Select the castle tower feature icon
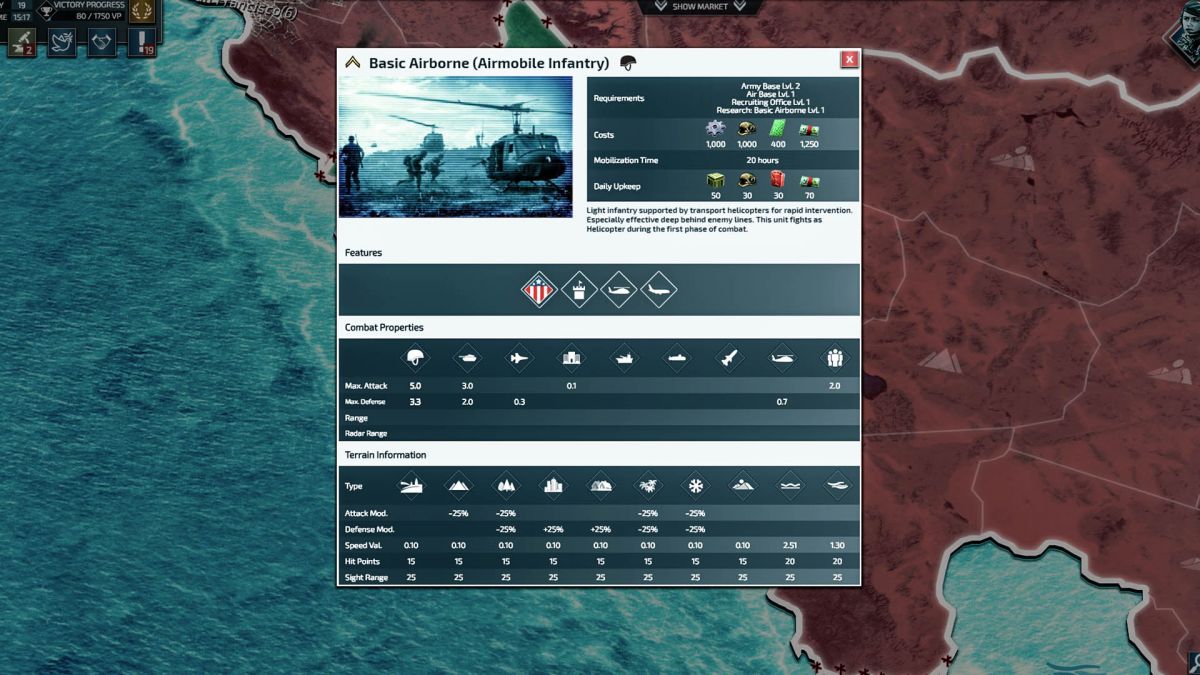This screenshot has width=1200, height=675. pyautogui.click(x=579, y=290)
